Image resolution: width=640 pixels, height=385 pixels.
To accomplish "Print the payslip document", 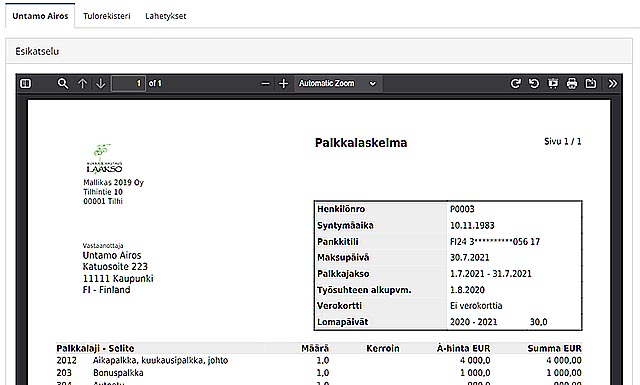I will (572, 84).
